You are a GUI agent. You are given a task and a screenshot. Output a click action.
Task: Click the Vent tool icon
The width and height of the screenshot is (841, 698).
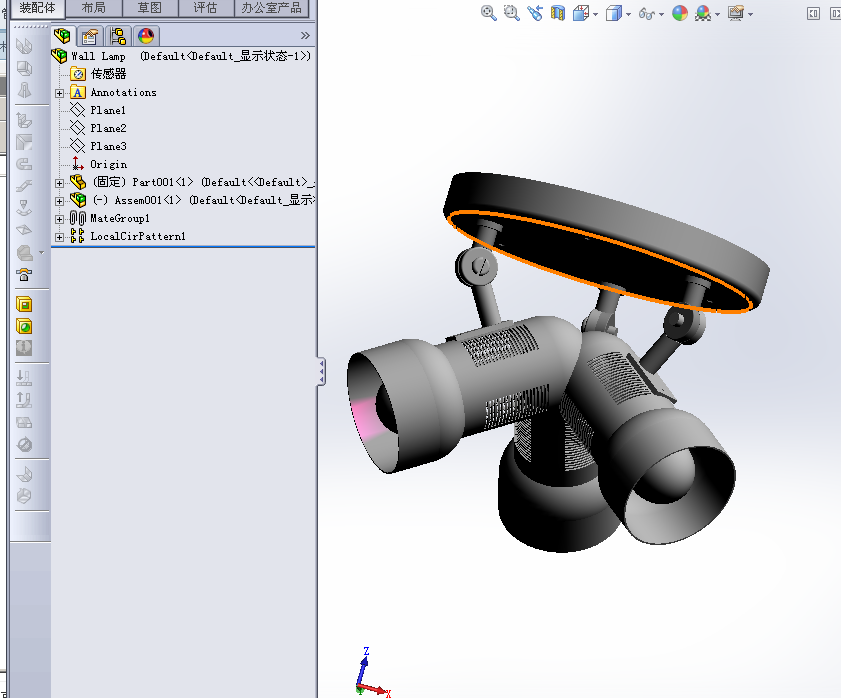(x=24, y=348)
